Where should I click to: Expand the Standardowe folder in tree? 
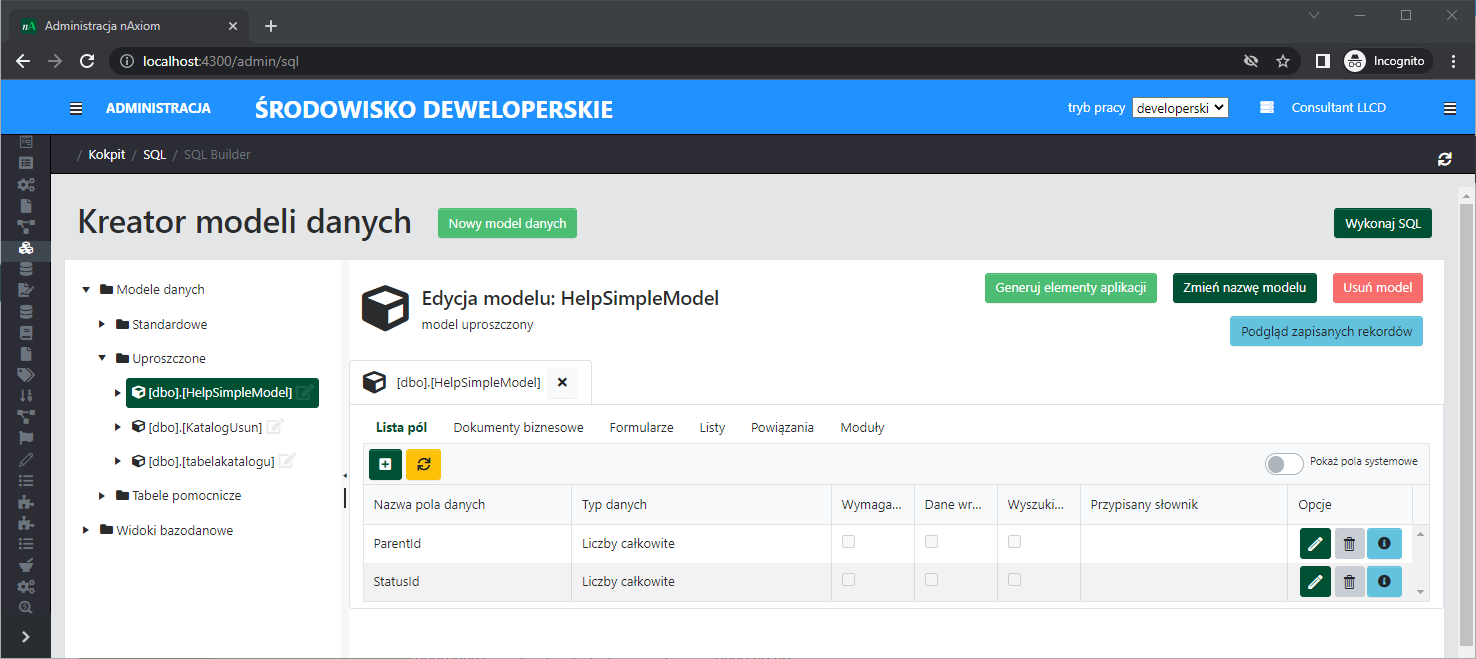coord(102,324)
